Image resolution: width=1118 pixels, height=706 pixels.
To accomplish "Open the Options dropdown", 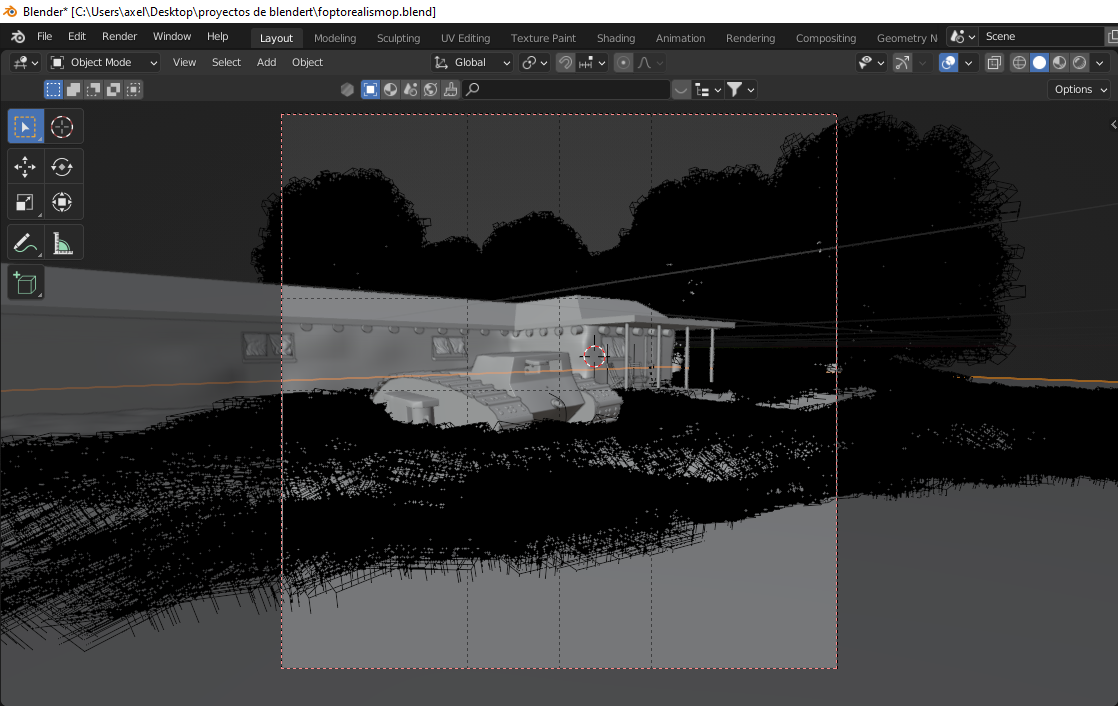I will click(x=1080, y=89).
